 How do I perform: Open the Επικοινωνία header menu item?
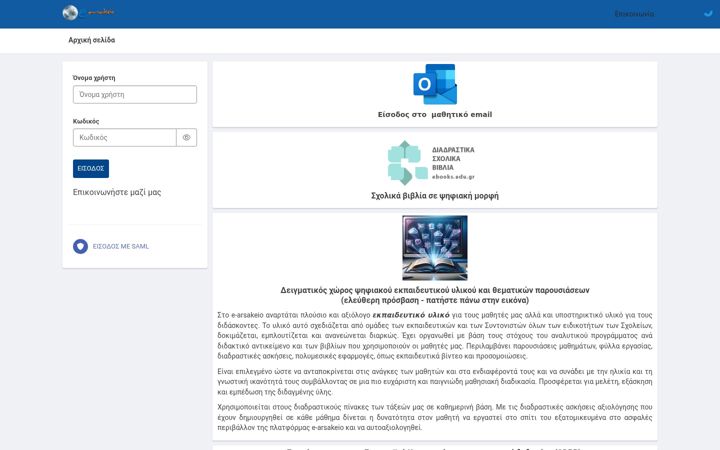(x=634, y=14)
